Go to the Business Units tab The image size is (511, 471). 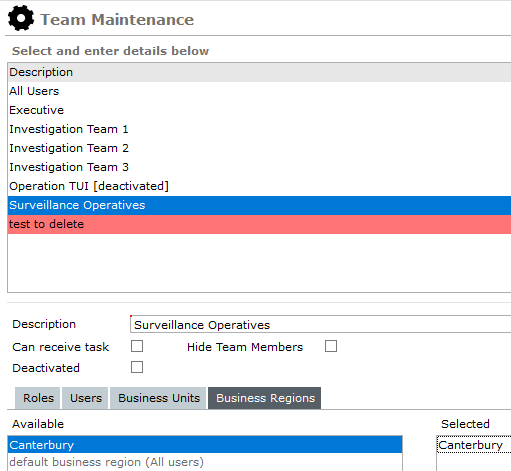(159, 398)
